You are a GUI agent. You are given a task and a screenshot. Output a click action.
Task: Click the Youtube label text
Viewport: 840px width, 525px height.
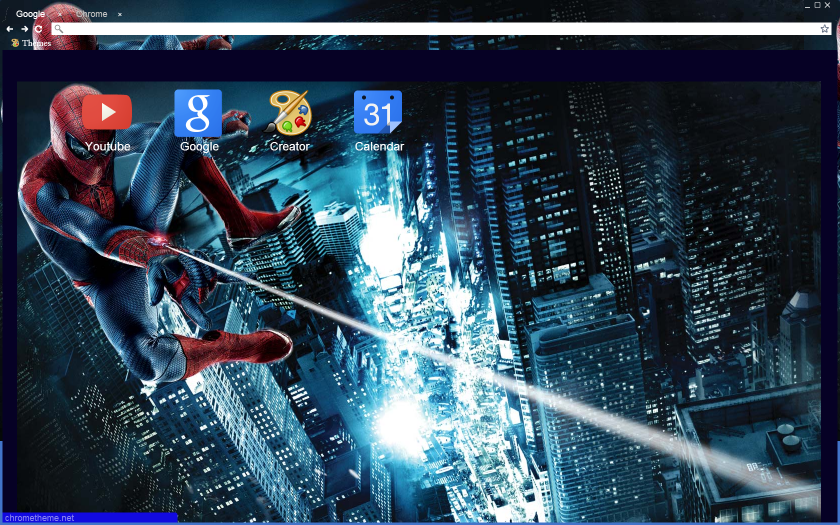[x=108, y=146]
